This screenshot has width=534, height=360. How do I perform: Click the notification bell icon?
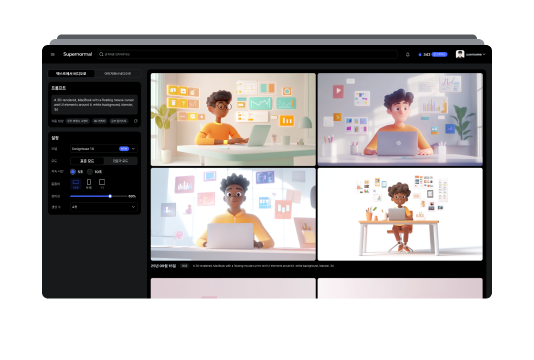[x=407, y=54]
